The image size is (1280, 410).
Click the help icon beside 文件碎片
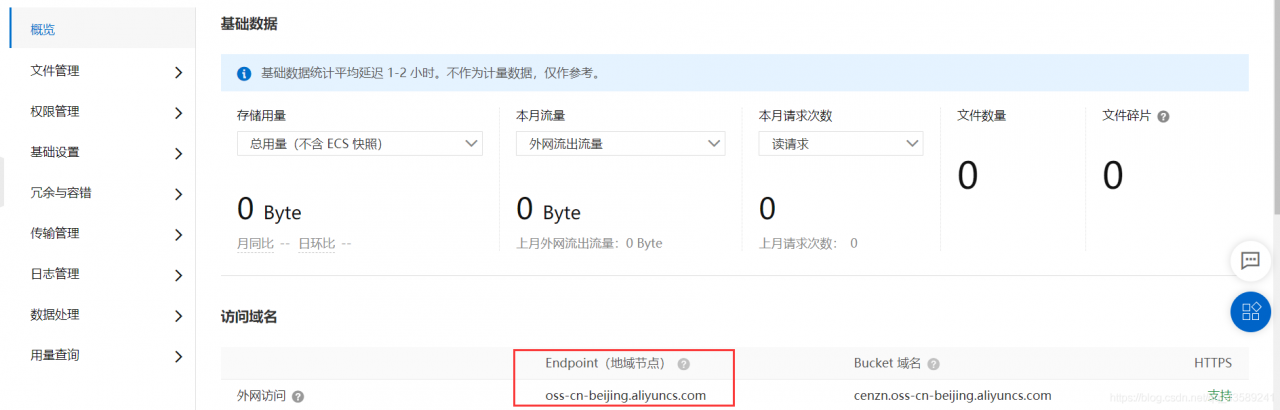[x=1163, y=116]
